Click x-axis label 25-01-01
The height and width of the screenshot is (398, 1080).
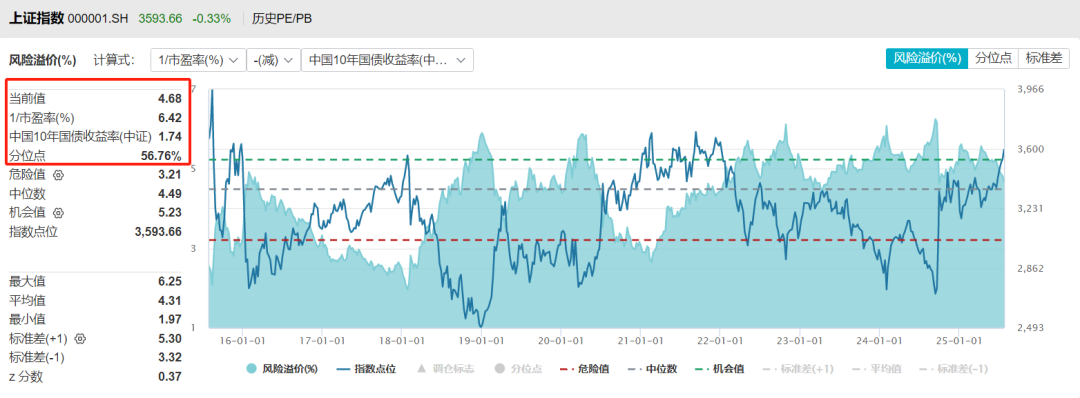click(959, 341)
